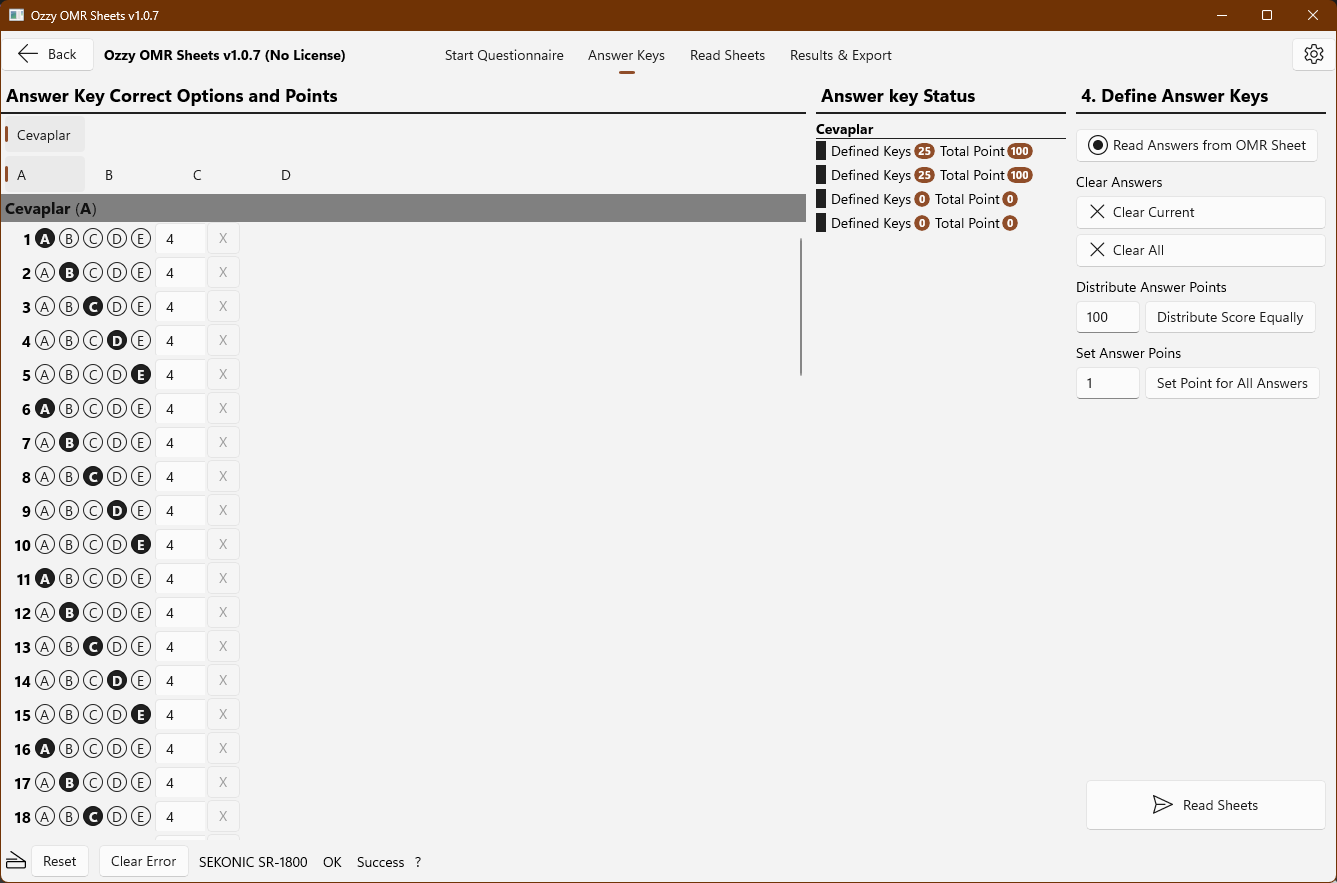This screenshot has height=883, width=1337.
Task: Select bubble E for question 6
Action: (141, 408)
